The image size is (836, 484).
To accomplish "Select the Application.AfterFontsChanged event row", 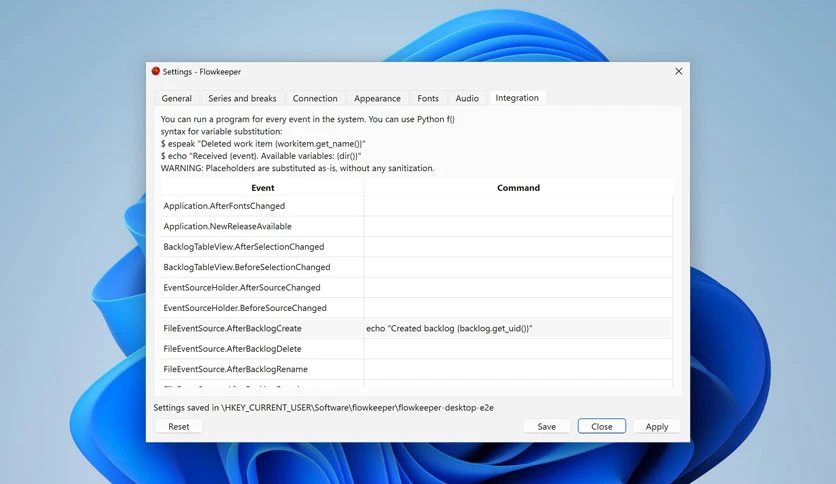I will [x=262, y=206].
